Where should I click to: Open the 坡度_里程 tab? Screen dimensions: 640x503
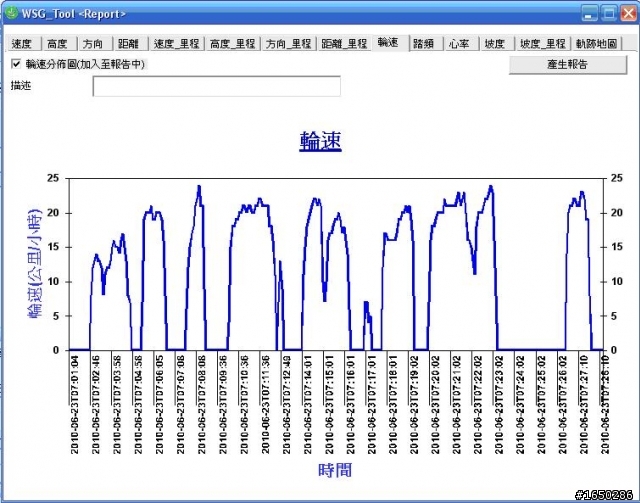click(543, 43)
